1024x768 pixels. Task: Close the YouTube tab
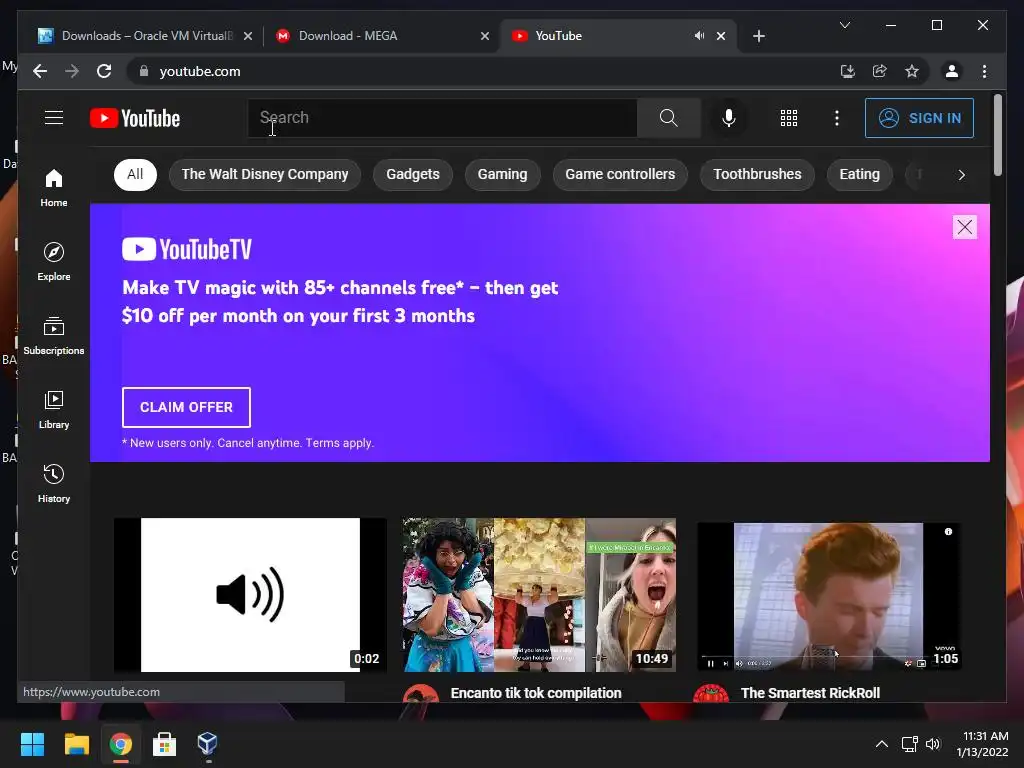(x=721, y=36)
